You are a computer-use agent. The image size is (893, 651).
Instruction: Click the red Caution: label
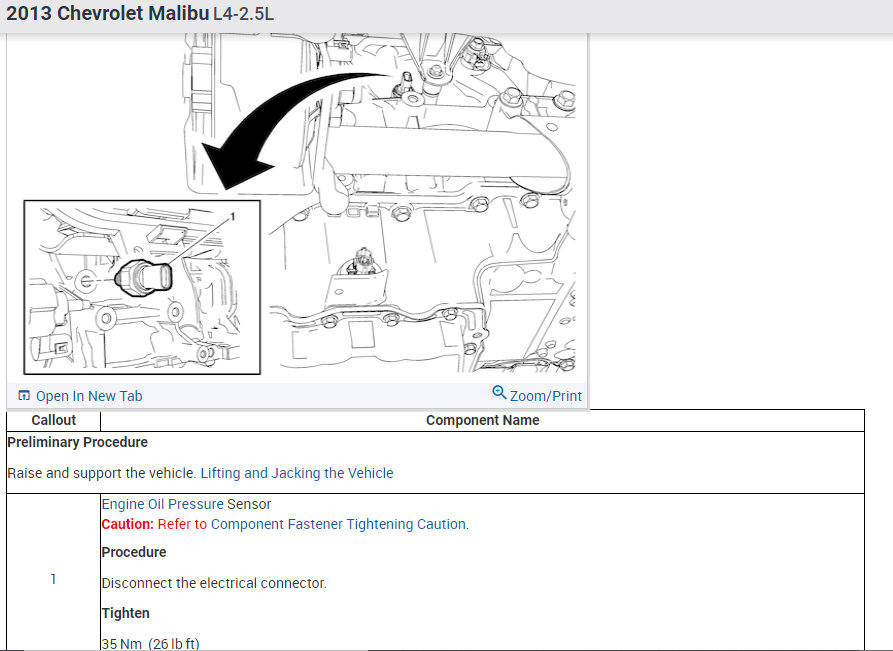pos(128,524)
